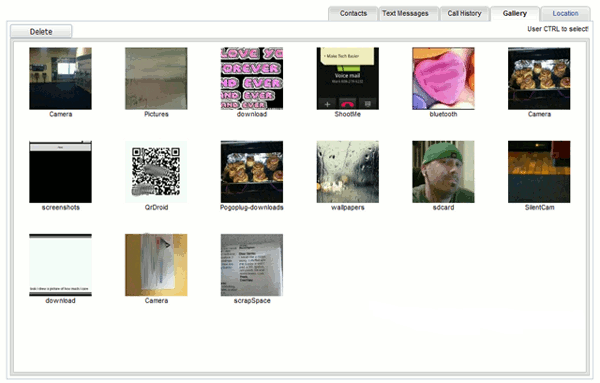This screenshot has height=383, width=600.
Task: Open the Call History tab
Action: coord(465,13)
